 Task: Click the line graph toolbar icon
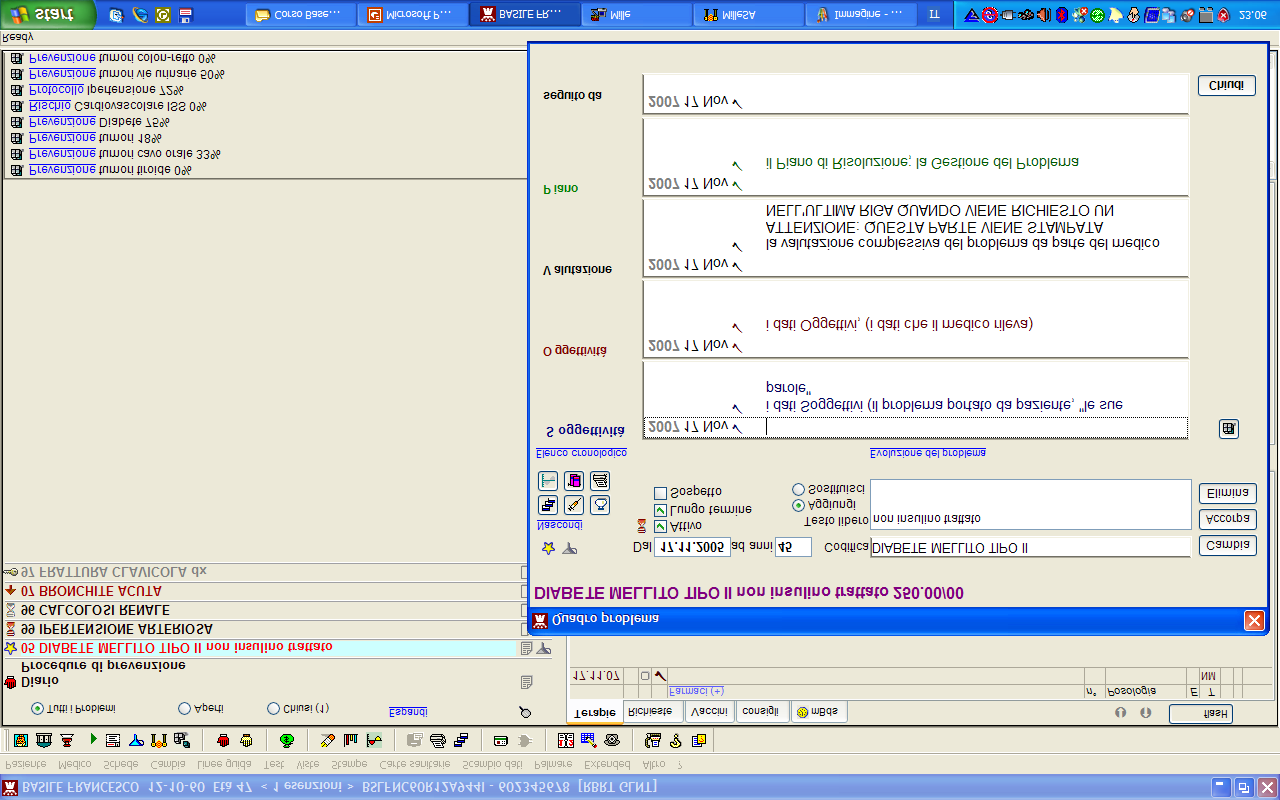[373, 740]
